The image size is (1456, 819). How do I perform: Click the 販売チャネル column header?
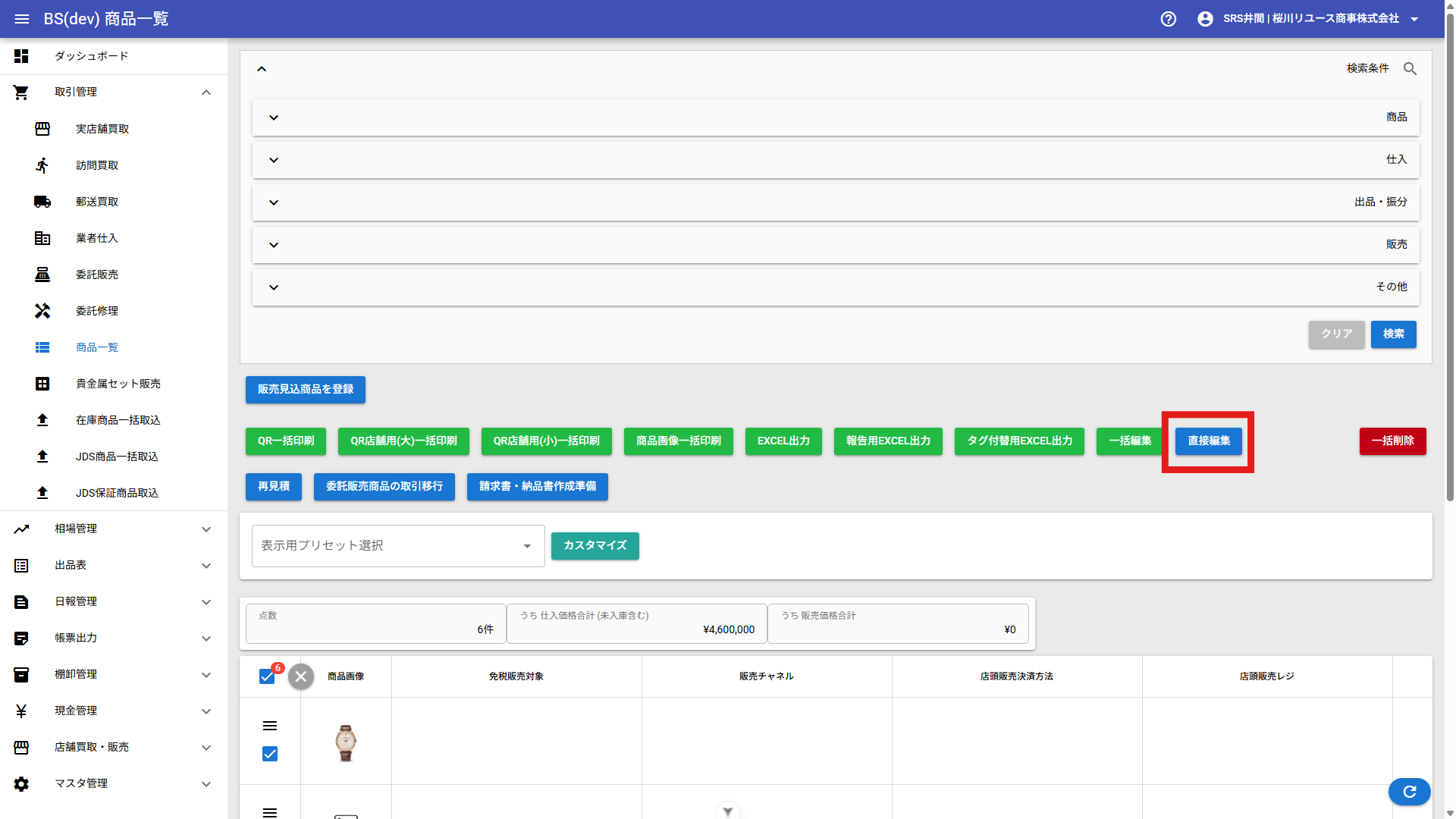[x=767, y=676]
